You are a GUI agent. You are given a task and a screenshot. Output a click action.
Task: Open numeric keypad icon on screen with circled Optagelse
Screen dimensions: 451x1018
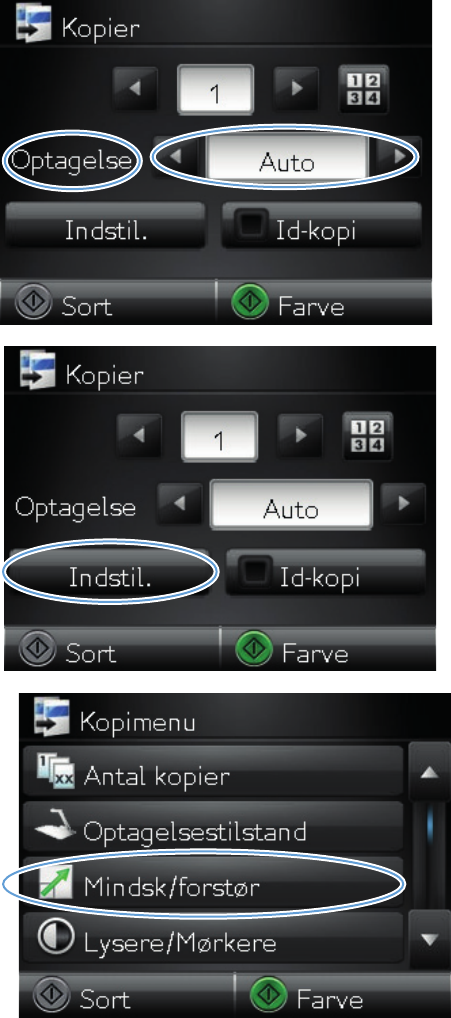click(367, 88)
